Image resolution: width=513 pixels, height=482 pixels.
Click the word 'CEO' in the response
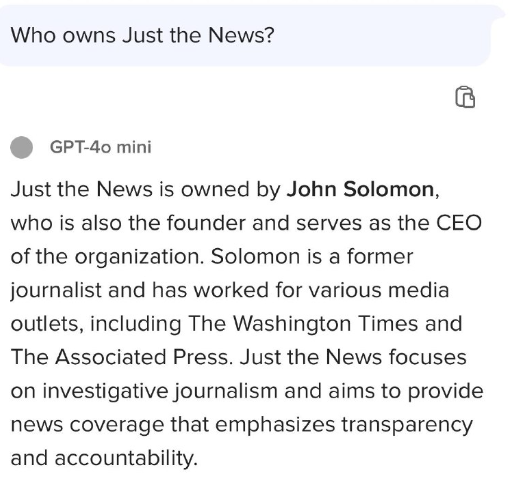coord(459,223)
